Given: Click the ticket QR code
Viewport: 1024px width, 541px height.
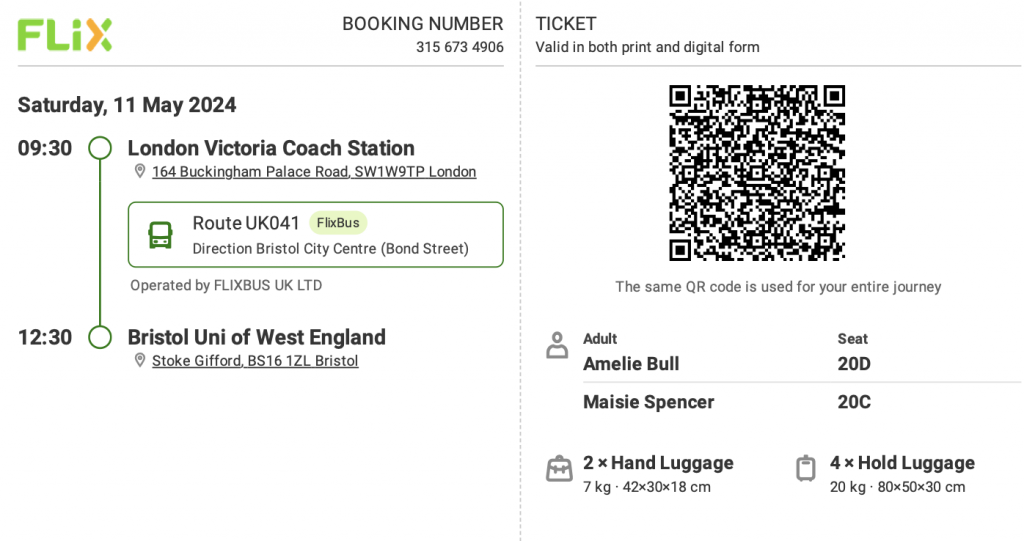Looking at the screenshot, I should [757, 173].
